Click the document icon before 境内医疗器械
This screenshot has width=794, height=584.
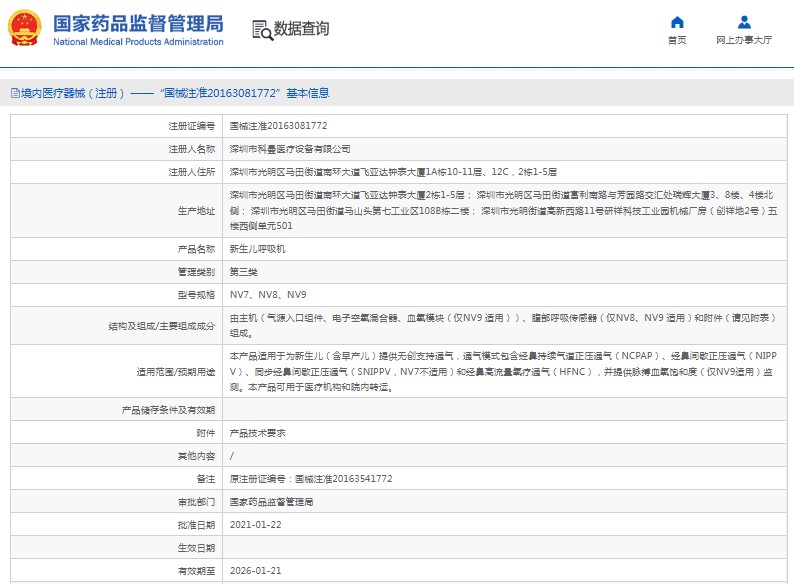point(15,93)
